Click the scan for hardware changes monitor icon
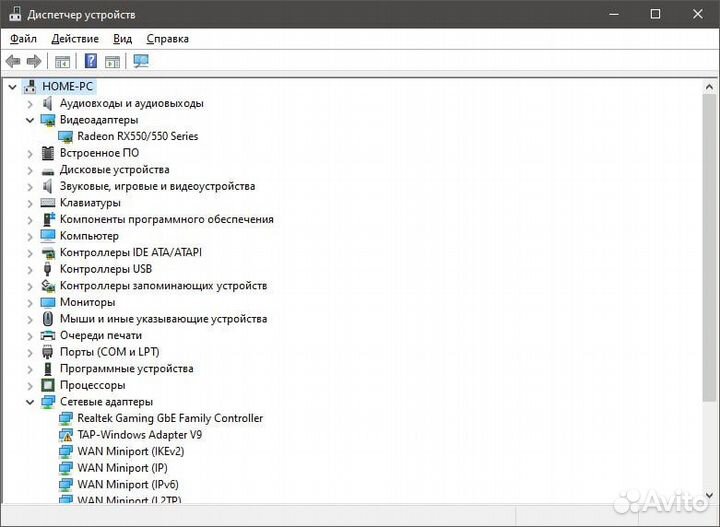Screen dimensions: 720x527 pyautogui.click(x=140, y=61)
